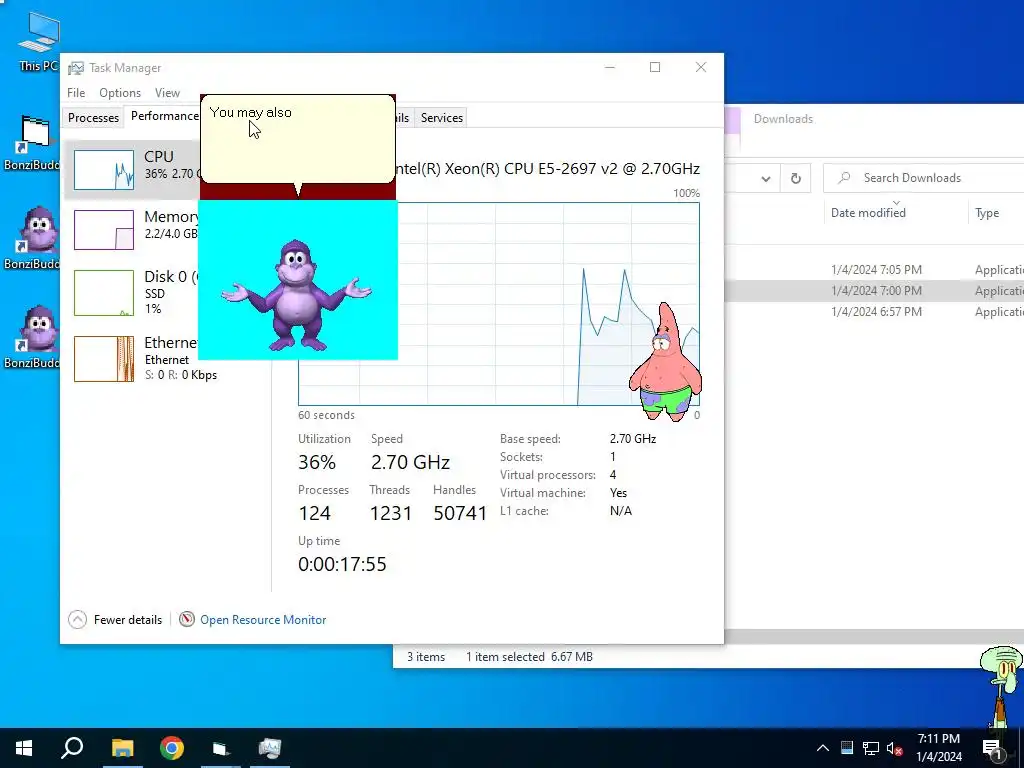Click the horizontal scrollbar in File Explorer
This screenshot has width=1024, height=768.
(874, 637)
